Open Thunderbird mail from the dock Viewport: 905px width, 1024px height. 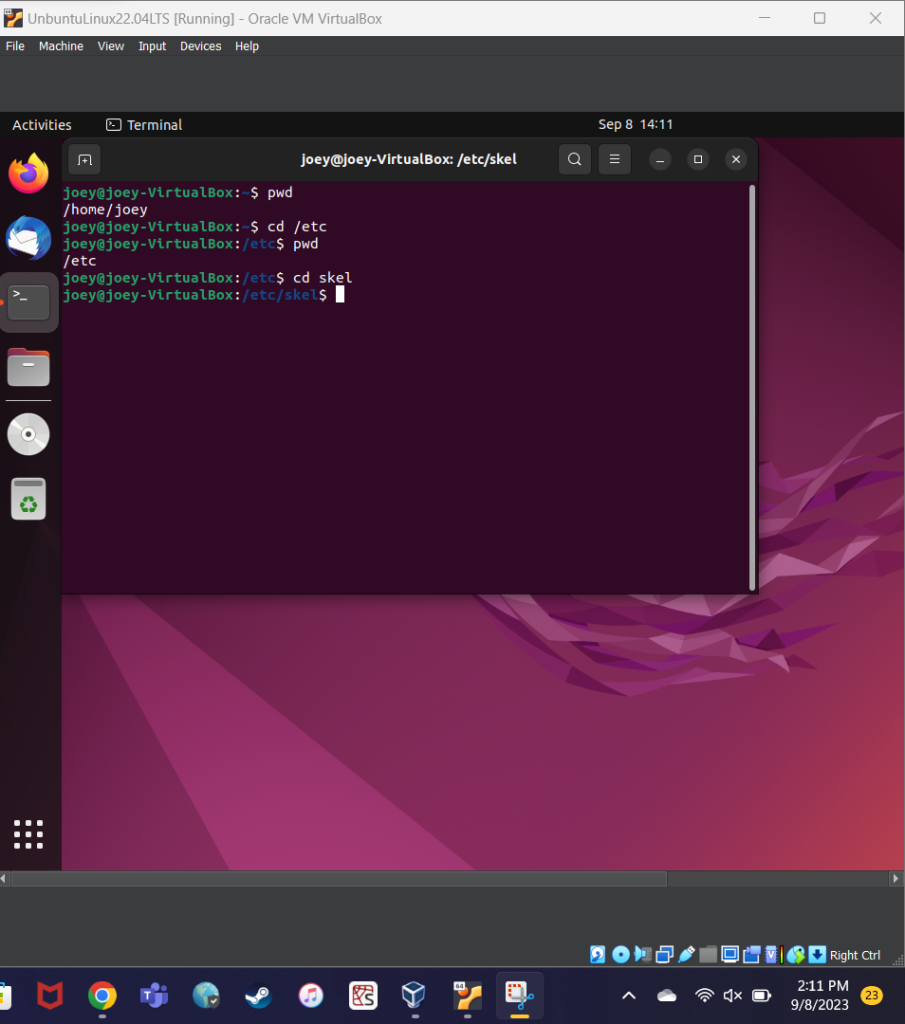pyautogui.click(x=28, y=238)
